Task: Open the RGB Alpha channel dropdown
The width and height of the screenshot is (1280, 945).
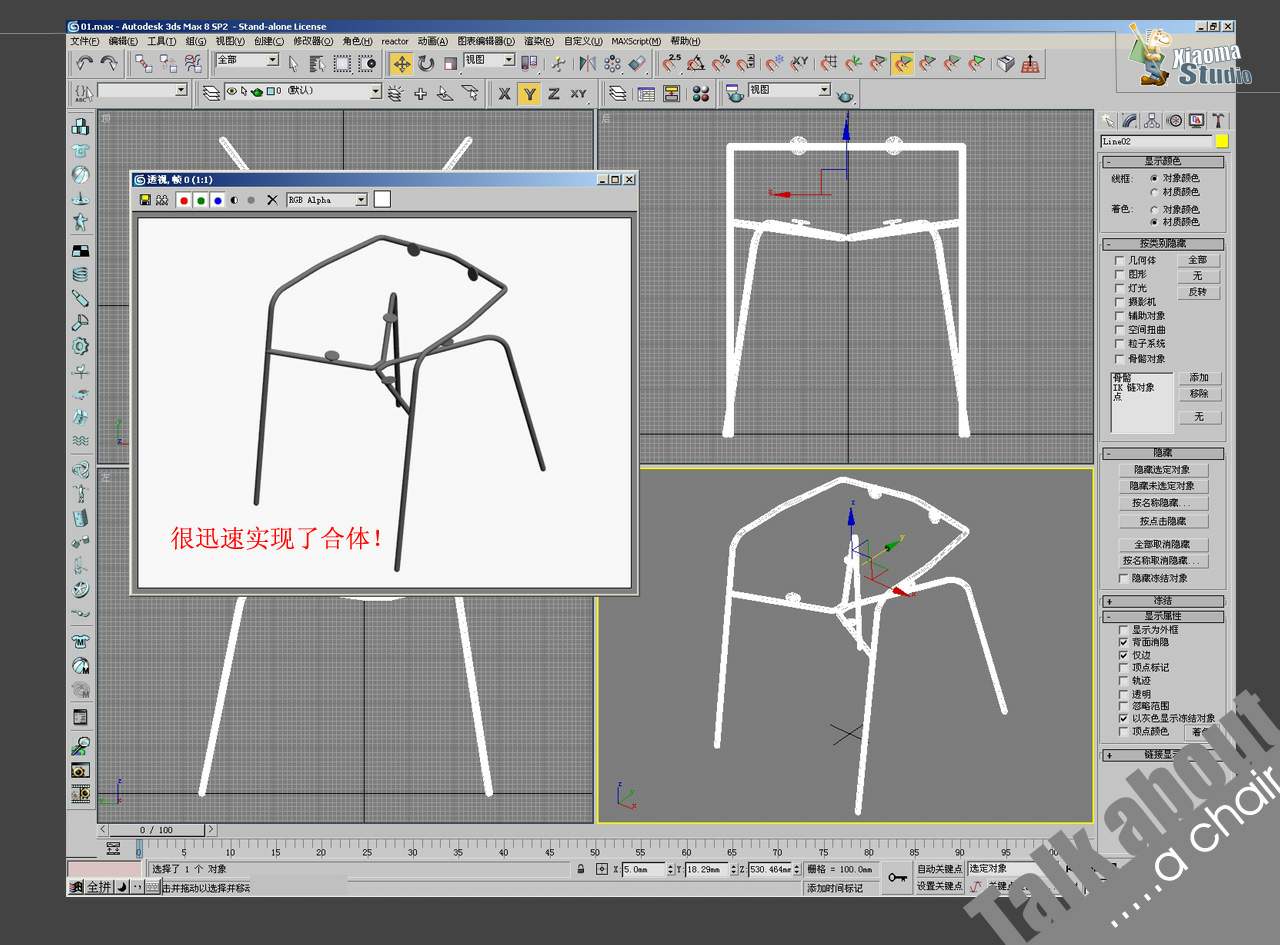Action: 360,200
